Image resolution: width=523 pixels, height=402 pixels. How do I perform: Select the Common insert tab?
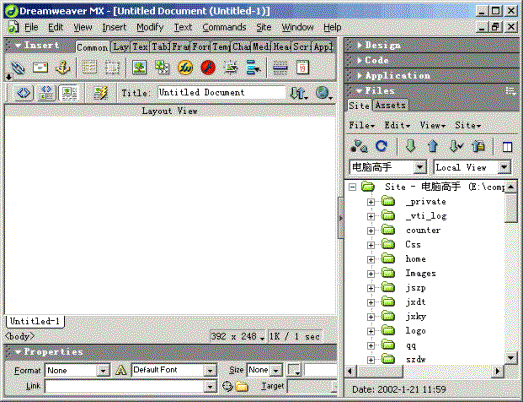(92, 47)
